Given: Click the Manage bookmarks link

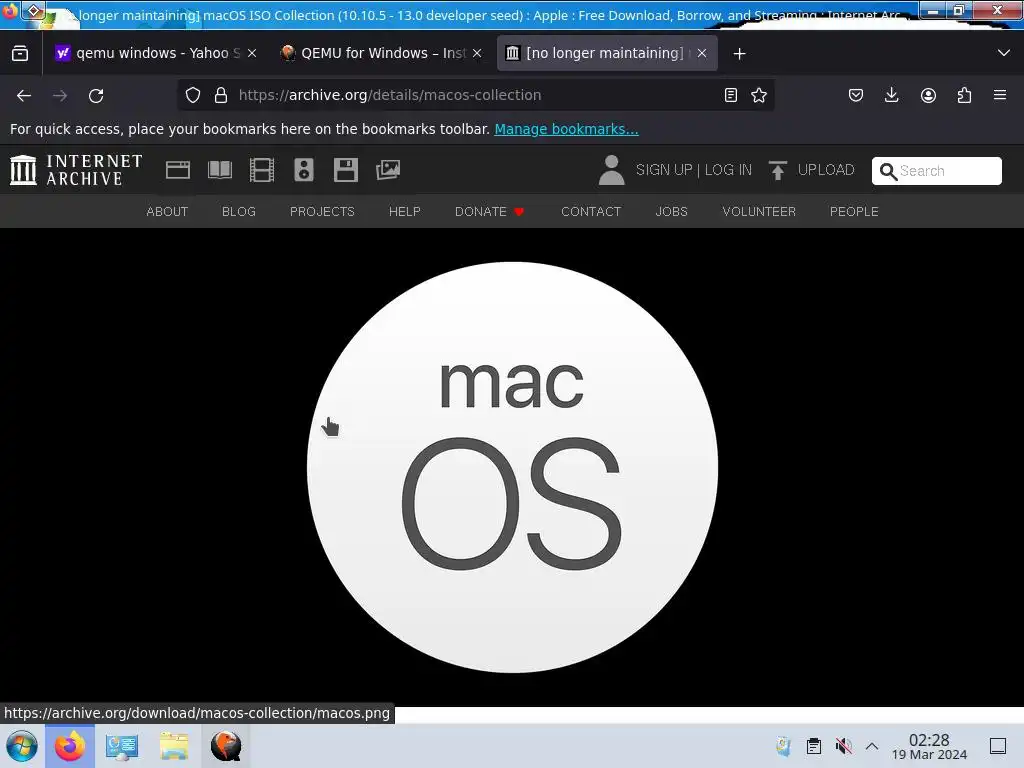Looking at the screenshot, I should (566, 129).
